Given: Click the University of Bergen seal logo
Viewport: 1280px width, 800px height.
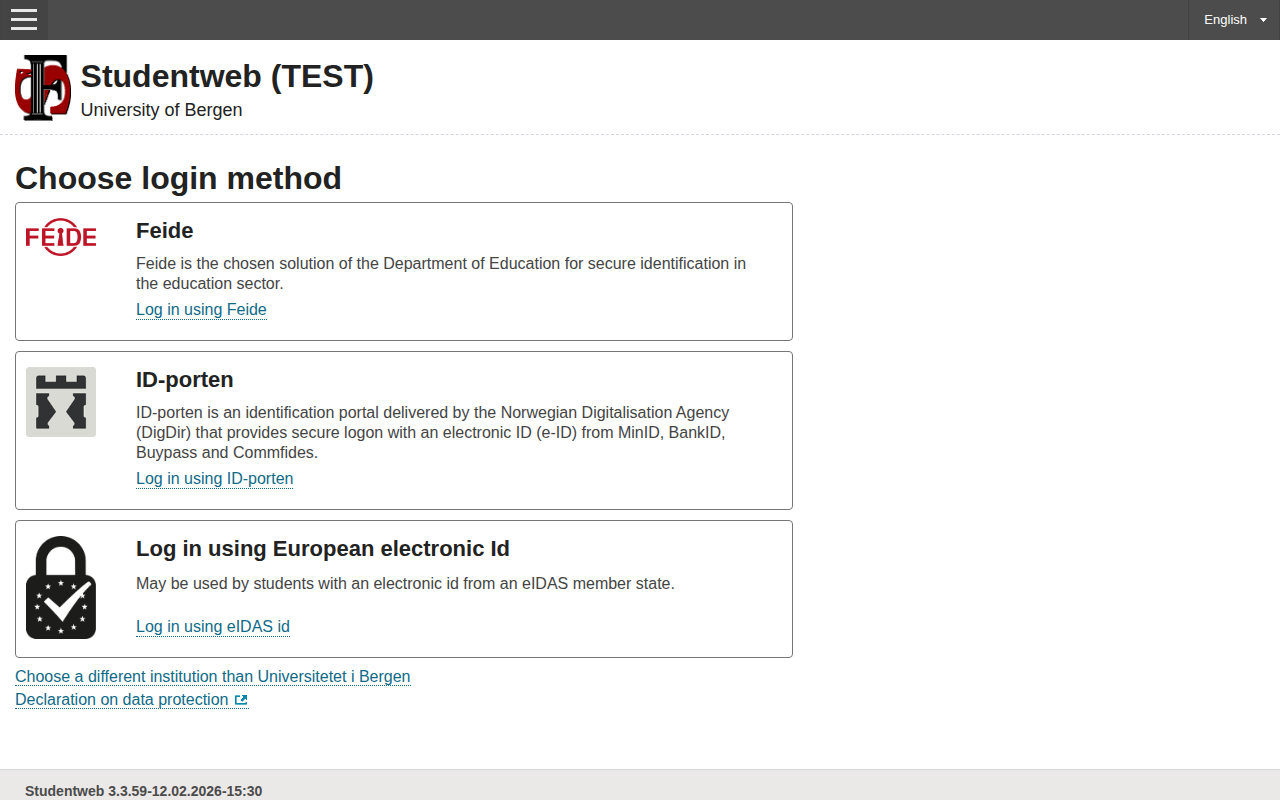Looking at the screenshot, I should tap(42, 87).
